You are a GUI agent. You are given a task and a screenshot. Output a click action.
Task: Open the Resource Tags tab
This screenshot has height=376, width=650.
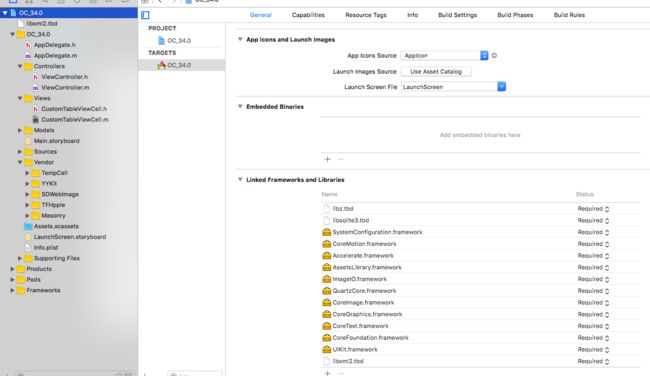click(366, 15)
